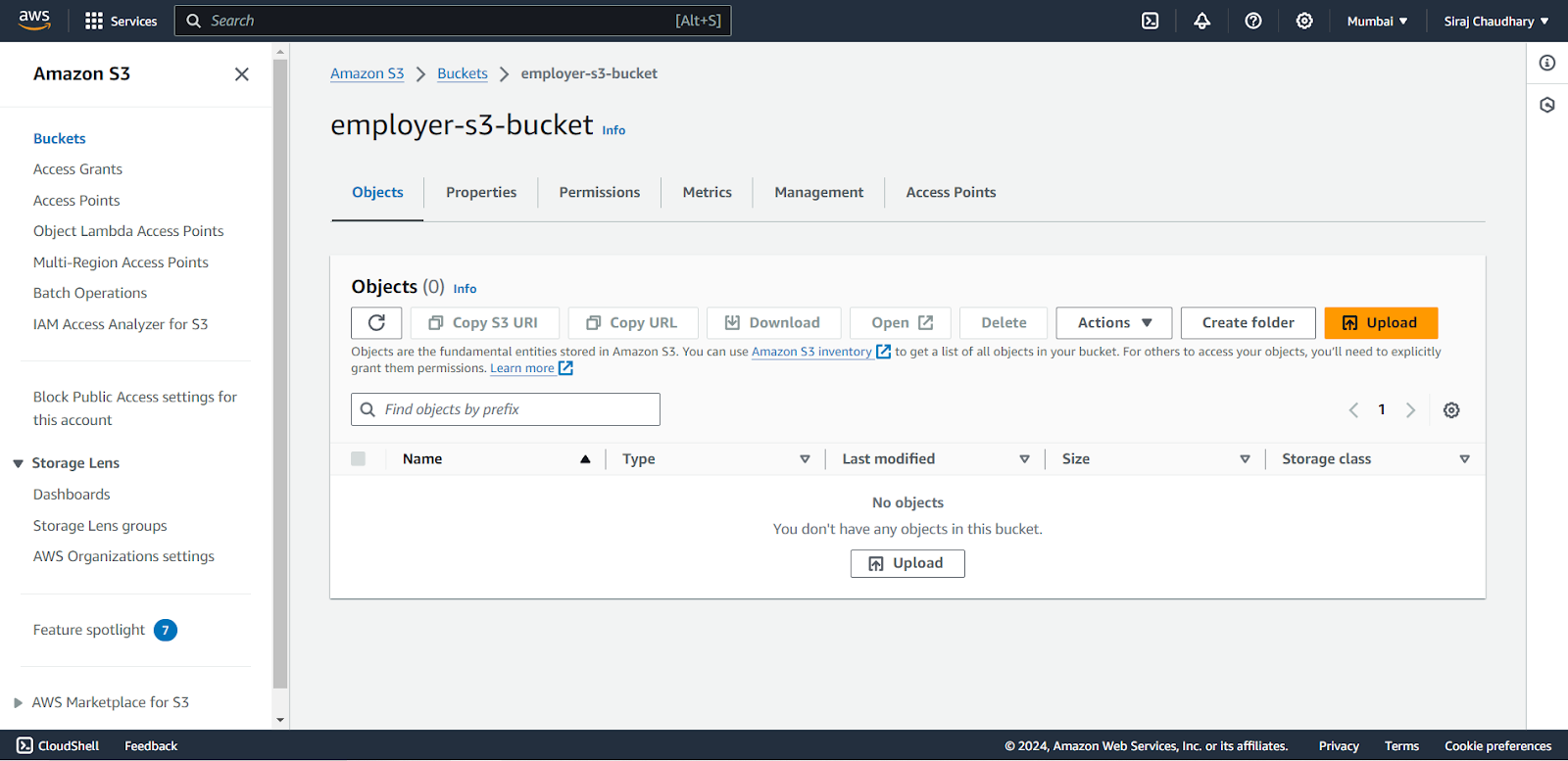Screen dimensions: 1568x761
Task: Click the Amazon S3 inventory external link icon
Action: (883, 352)
